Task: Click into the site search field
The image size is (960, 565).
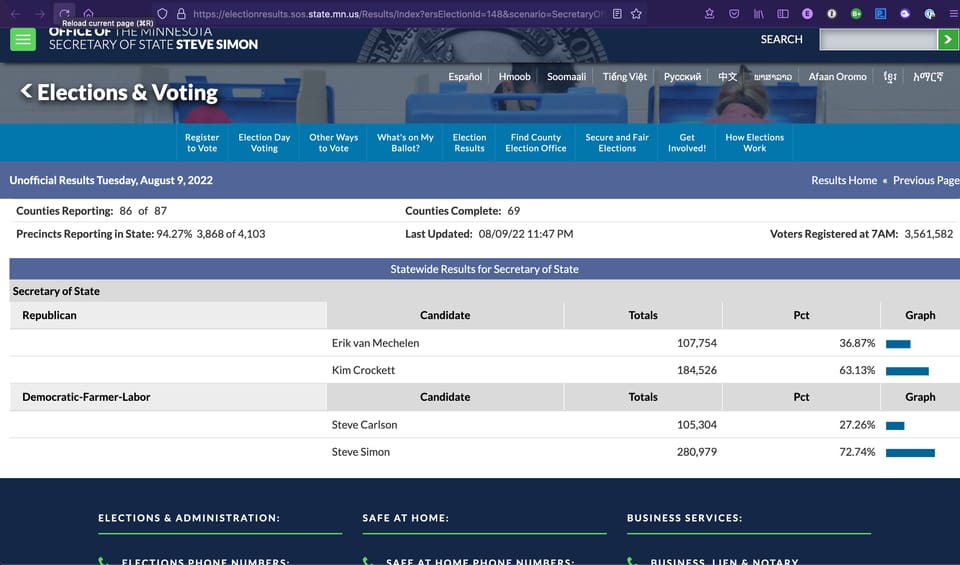Action: [878, 39]
